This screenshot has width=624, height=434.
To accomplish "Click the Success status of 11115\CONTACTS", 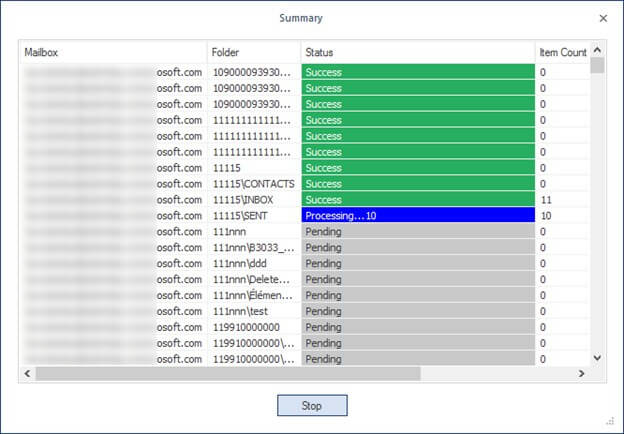I will pos(418,183).
